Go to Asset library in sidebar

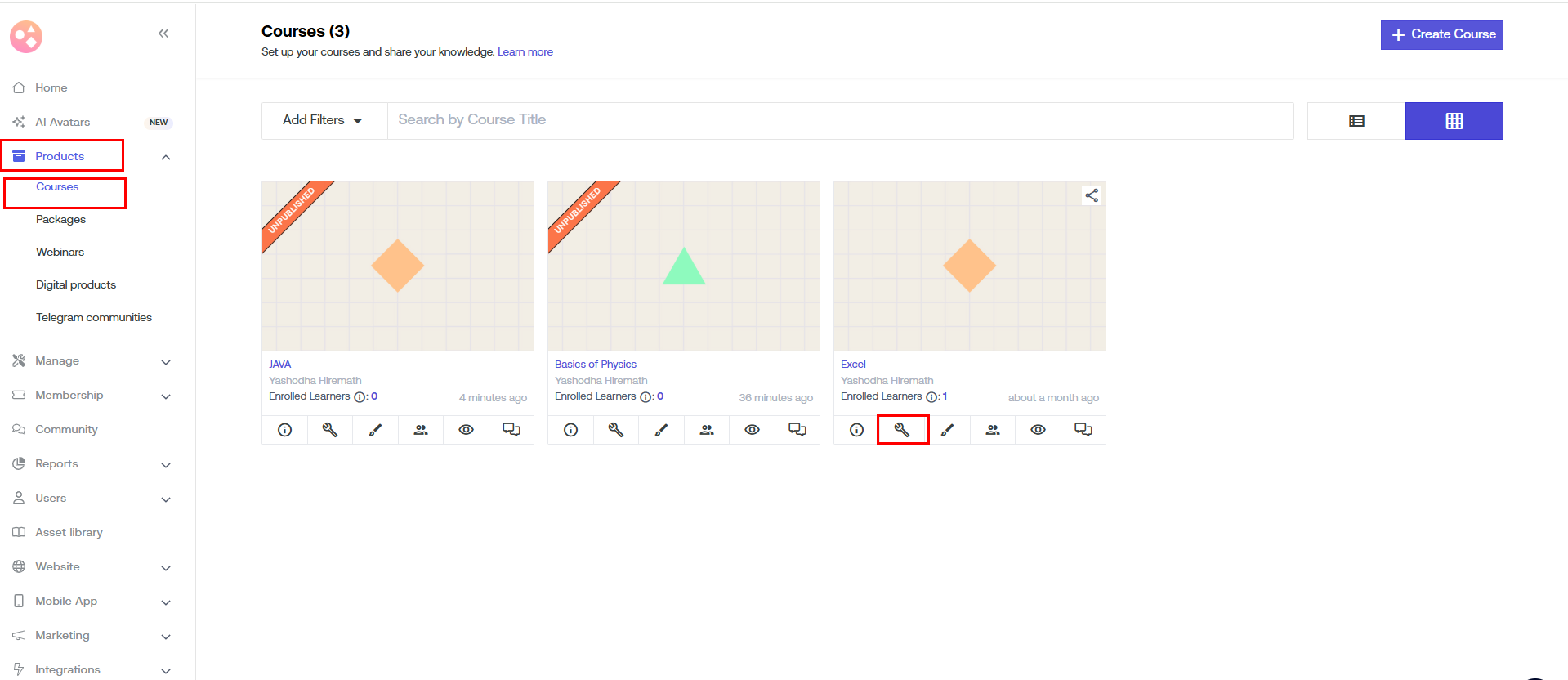point(69,533)
